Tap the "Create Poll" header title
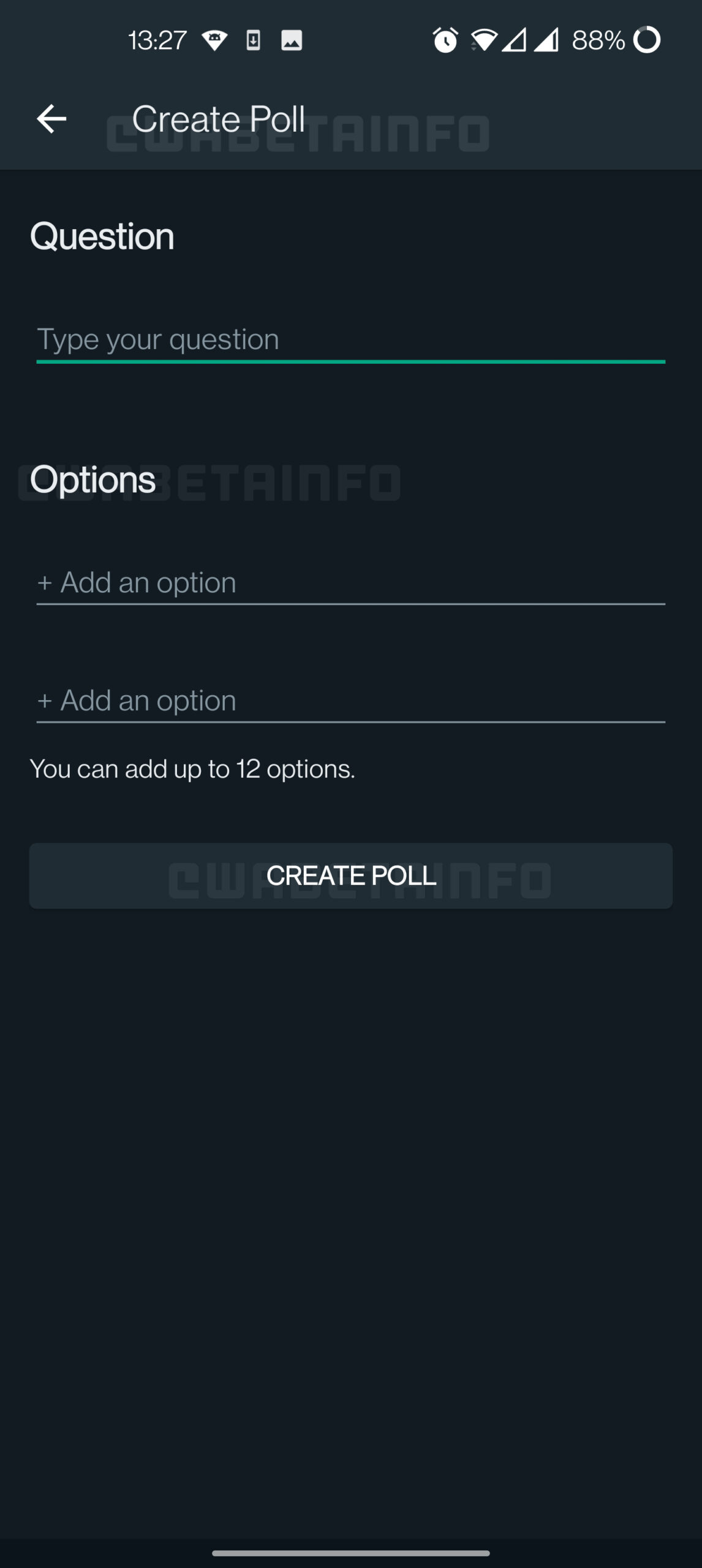702x1568 pixels. tap(219, 119)
